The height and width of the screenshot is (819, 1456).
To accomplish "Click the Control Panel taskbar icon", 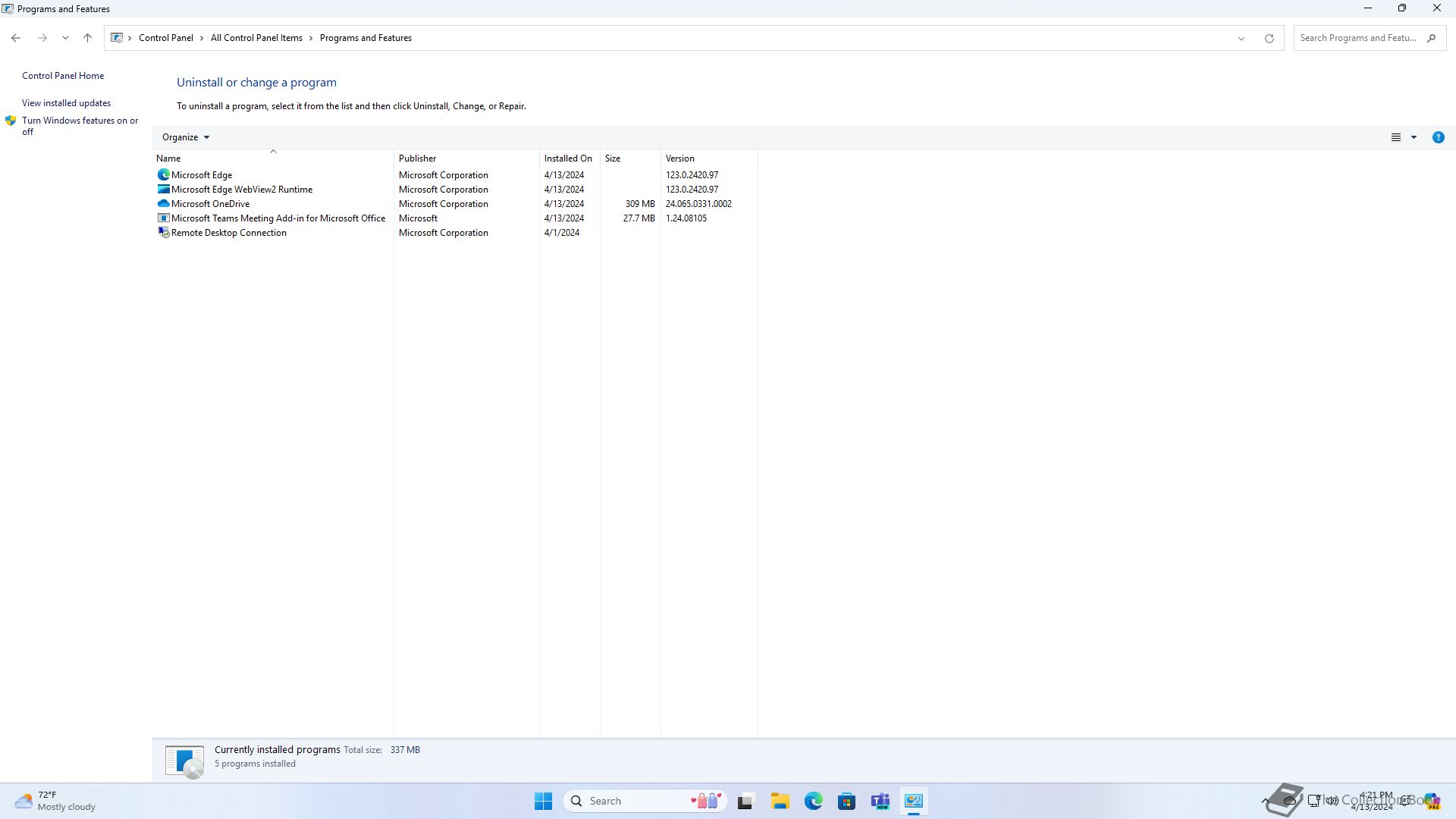I will [x=914, y=801].
